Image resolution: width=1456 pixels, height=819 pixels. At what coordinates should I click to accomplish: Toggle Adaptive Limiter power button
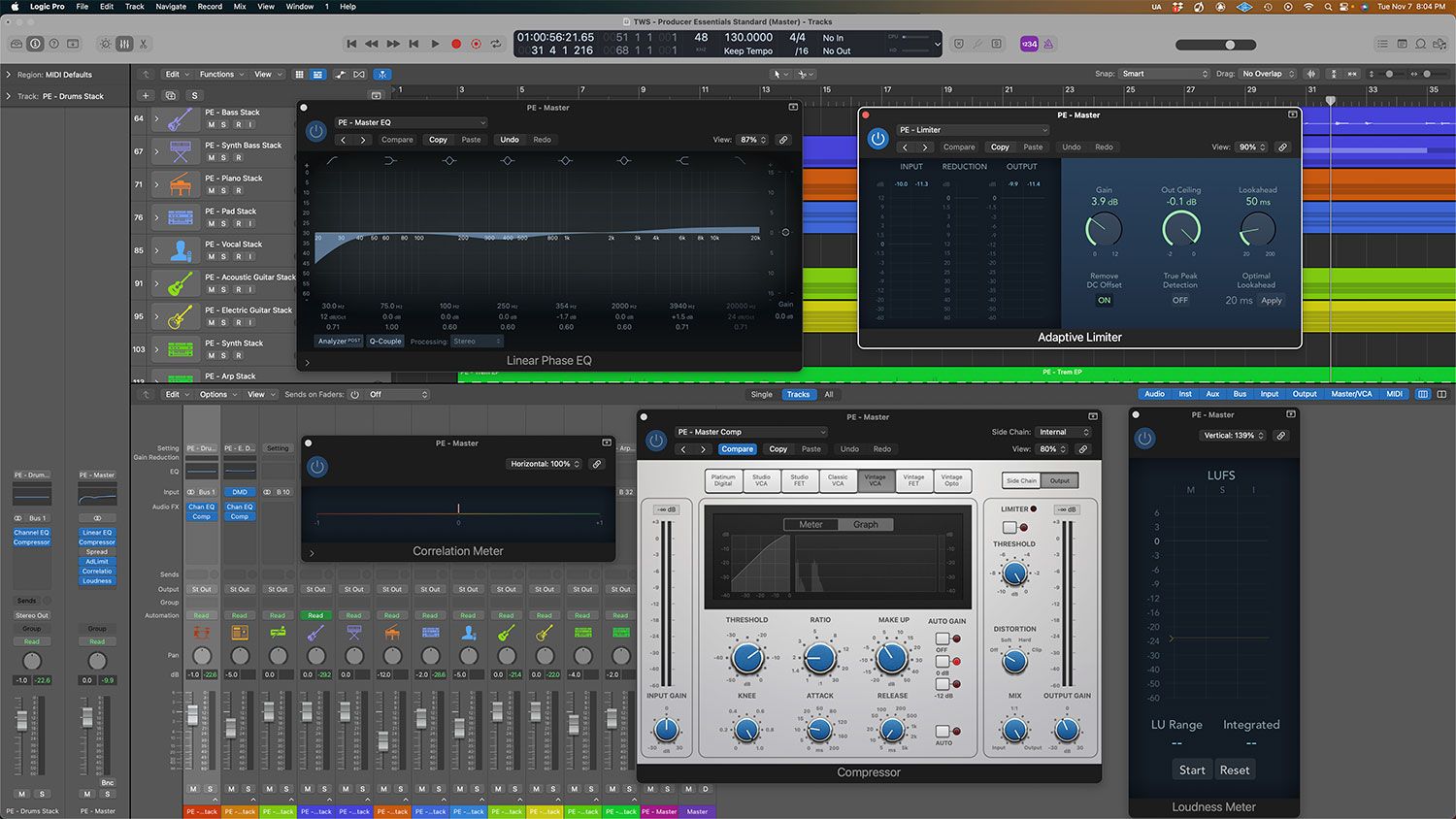pos(877,139)
